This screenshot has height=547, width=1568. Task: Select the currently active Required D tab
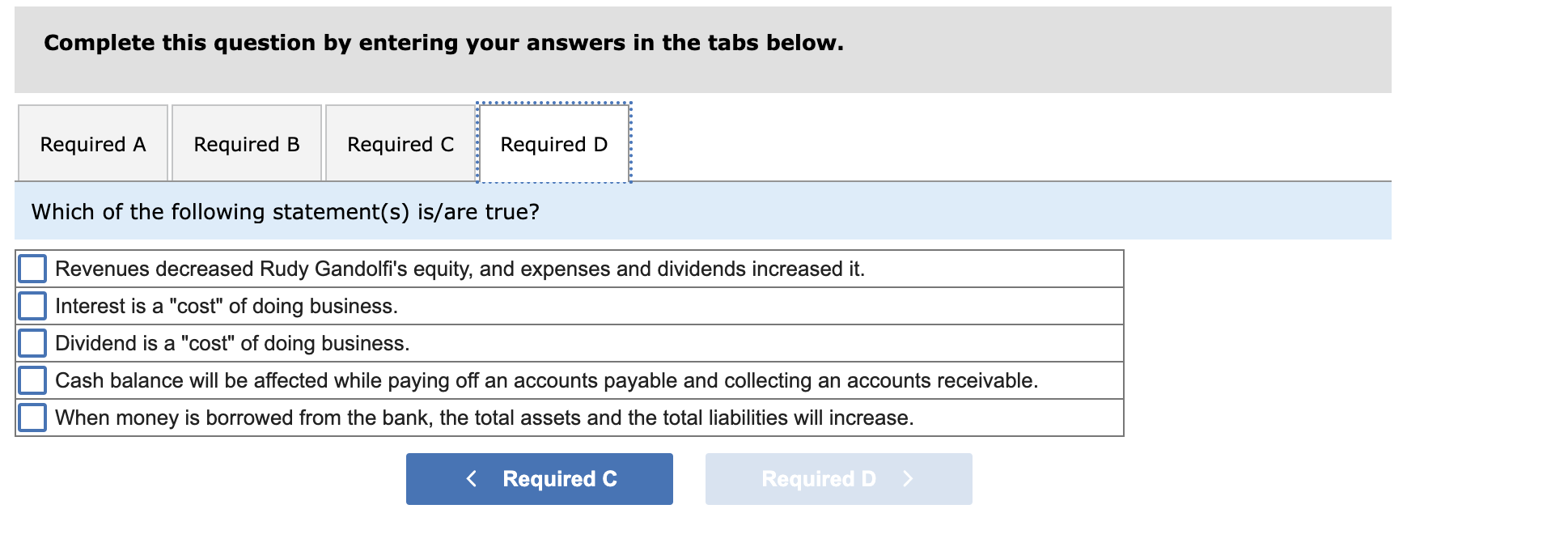(553, 143)
